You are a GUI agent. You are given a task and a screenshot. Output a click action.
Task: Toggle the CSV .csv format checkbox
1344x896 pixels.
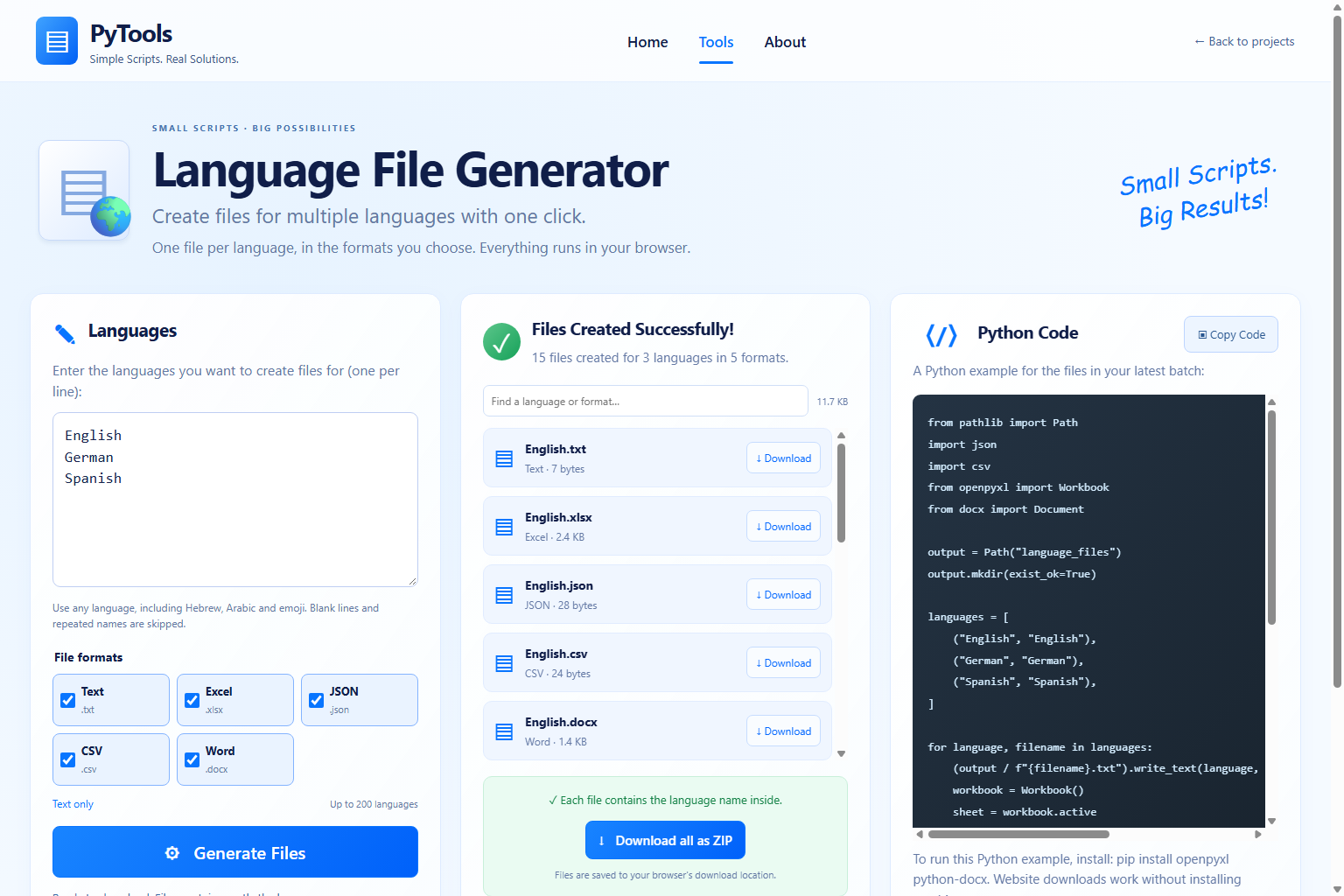point(67,759)
